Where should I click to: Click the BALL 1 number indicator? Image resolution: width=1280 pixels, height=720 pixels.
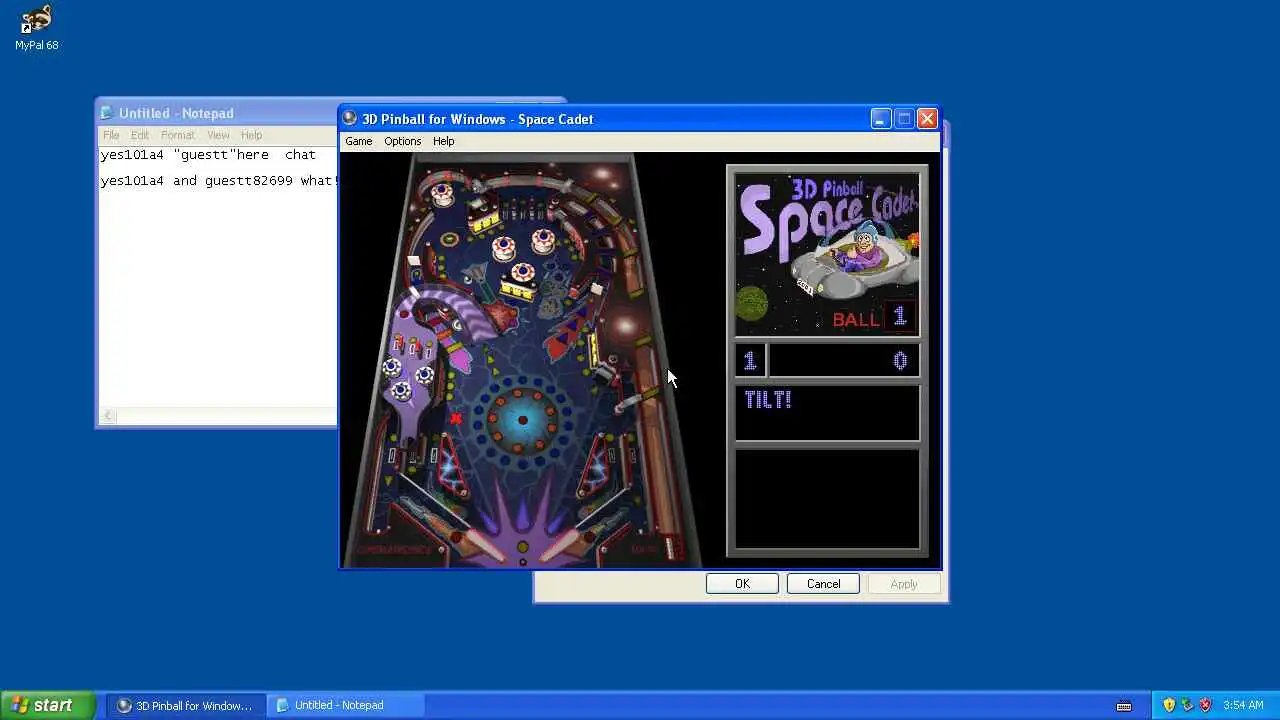899,318
